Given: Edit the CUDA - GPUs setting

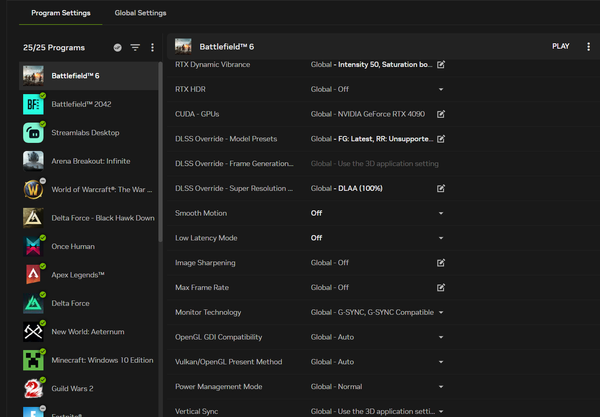Looking at the screenshot, I should [441, 114].
